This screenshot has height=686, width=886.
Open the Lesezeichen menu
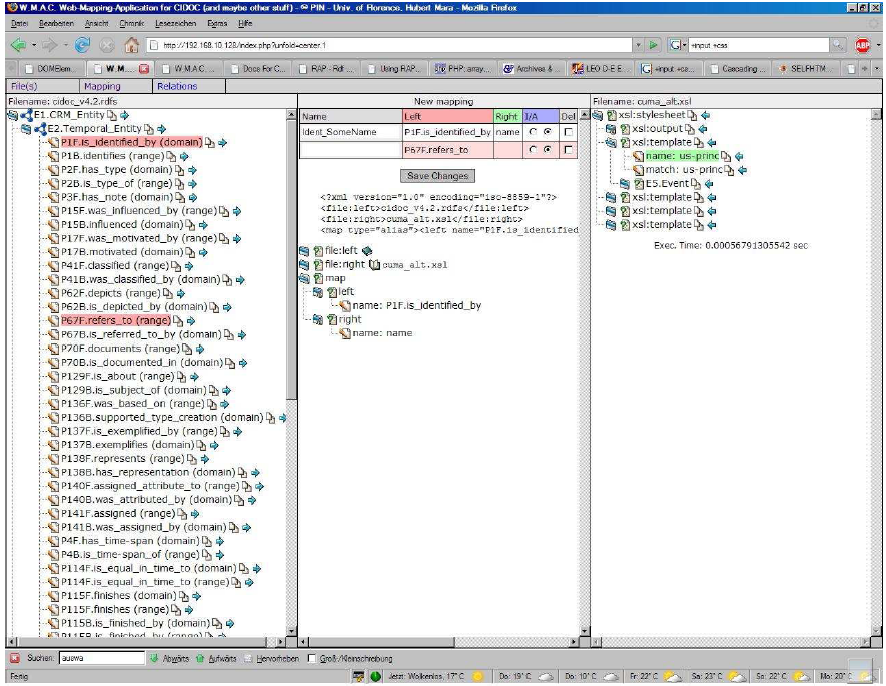coord(175,23)
